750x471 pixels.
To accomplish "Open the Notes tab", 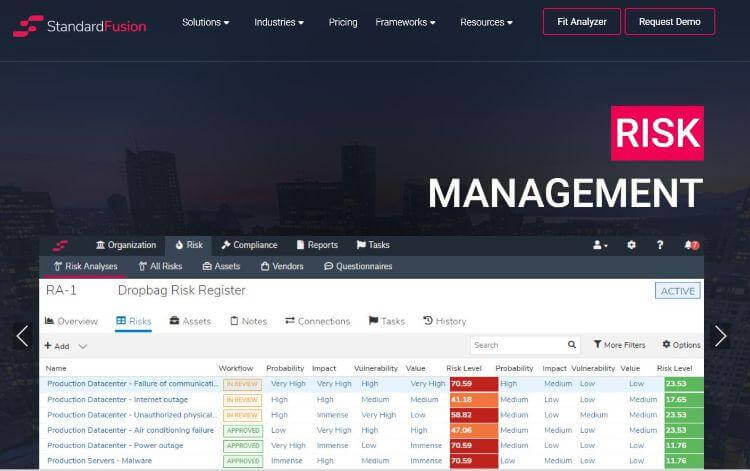I will pyautogui.click(x=248, y=321).
